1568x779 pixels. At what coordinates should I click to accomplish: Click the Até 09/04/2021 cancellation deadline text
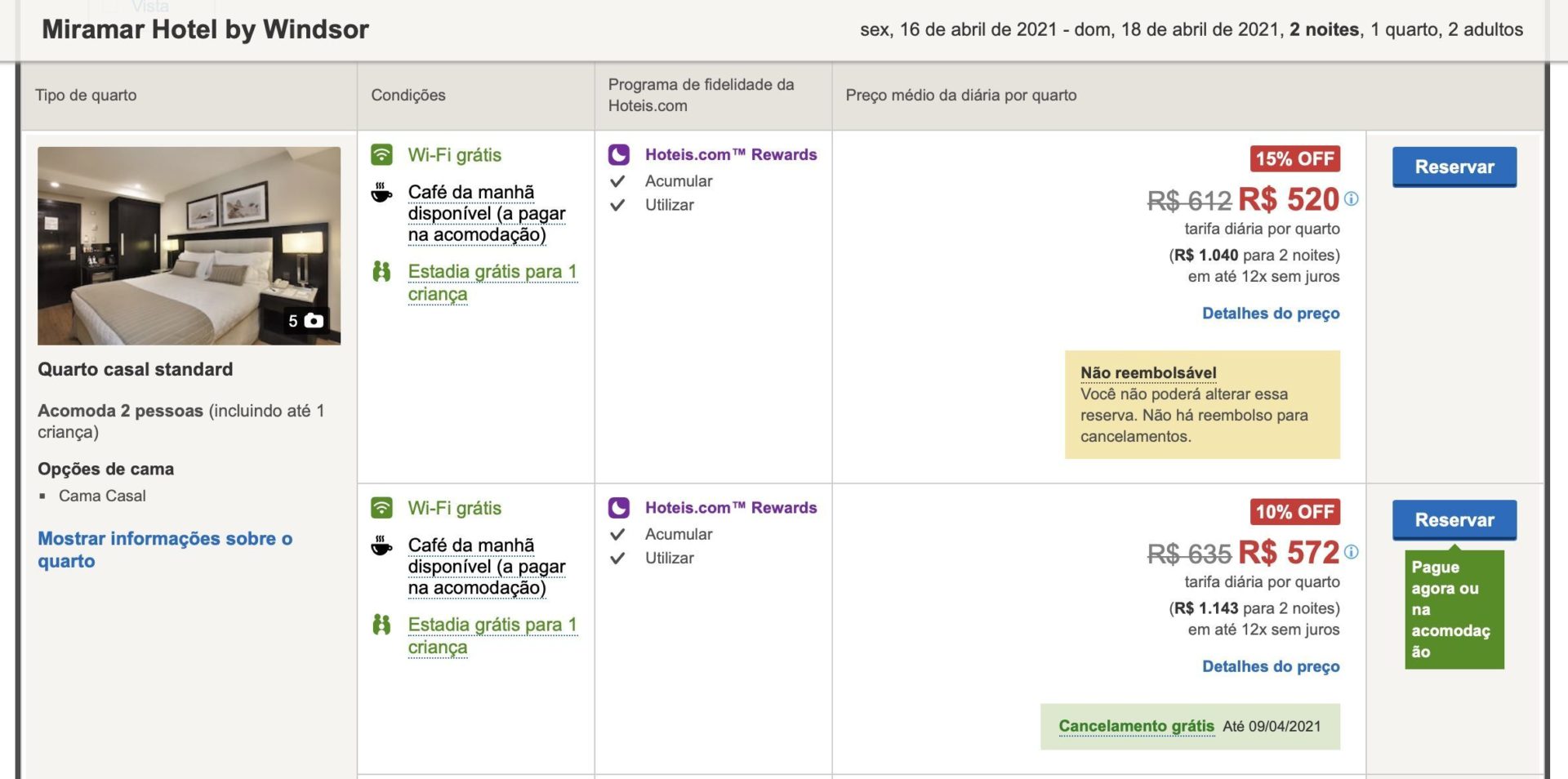(x=1272, y=727)
